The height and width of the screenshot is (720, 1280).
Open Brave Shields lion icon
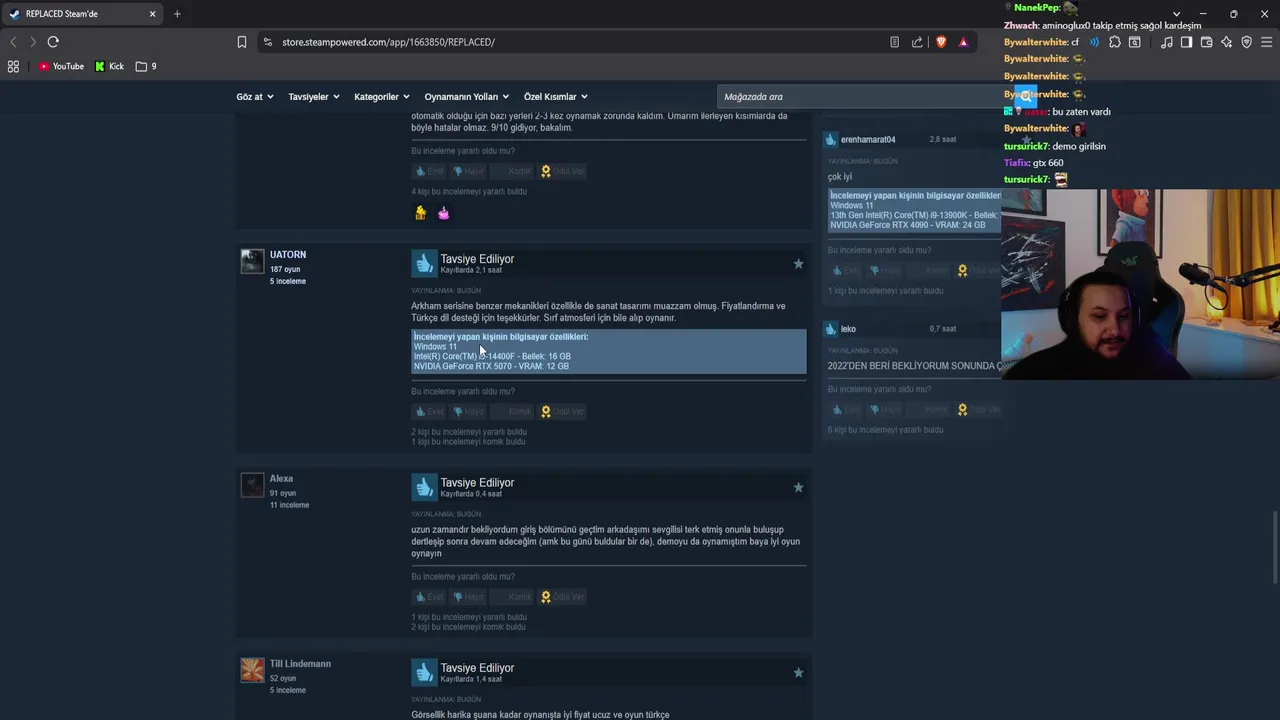(x=941, y=42)
